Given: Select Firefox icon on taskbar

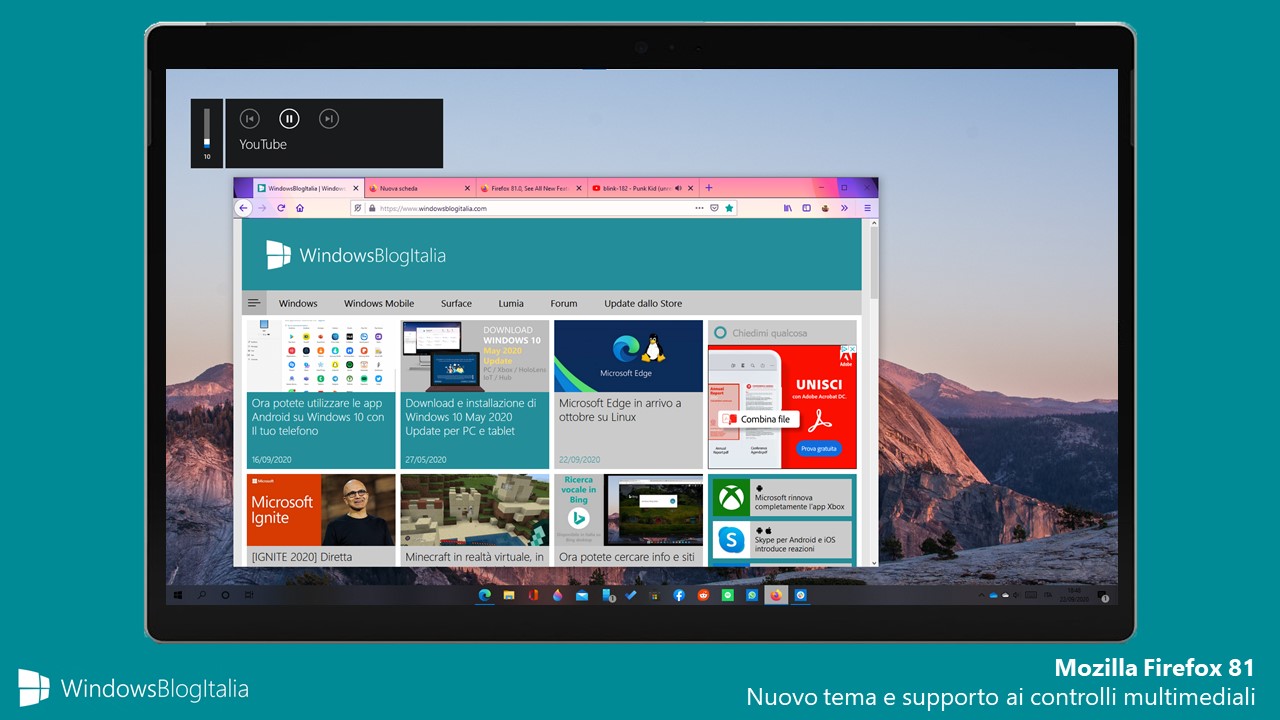Looking at the screenshot, I should 776,595.
